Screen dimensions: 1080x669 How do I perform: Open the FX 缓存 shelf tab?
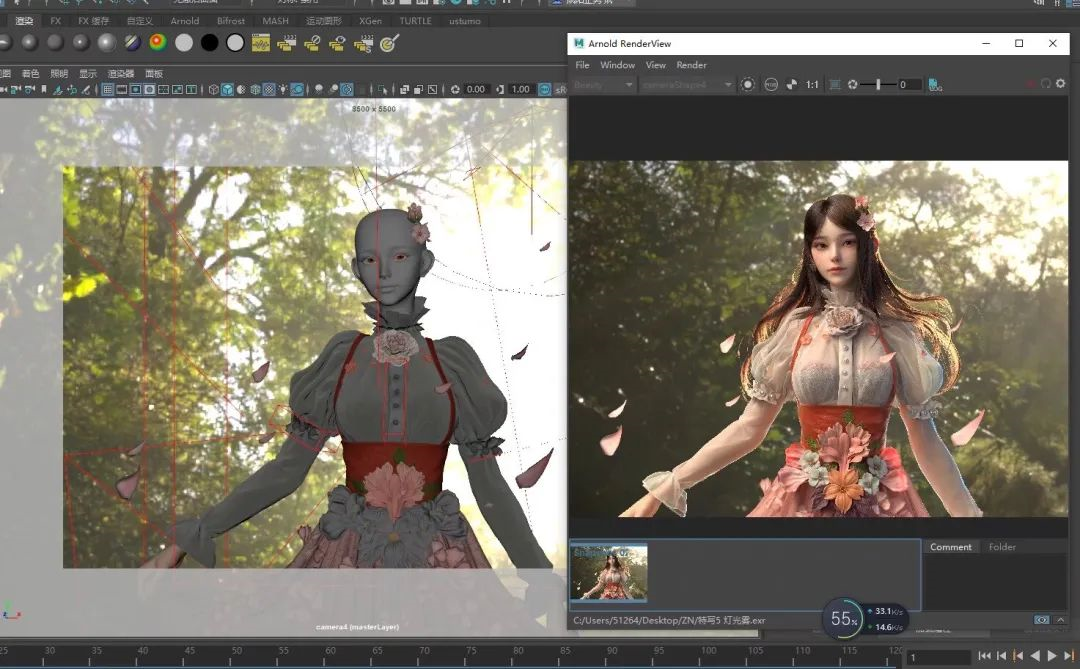[x=94, y=21]
